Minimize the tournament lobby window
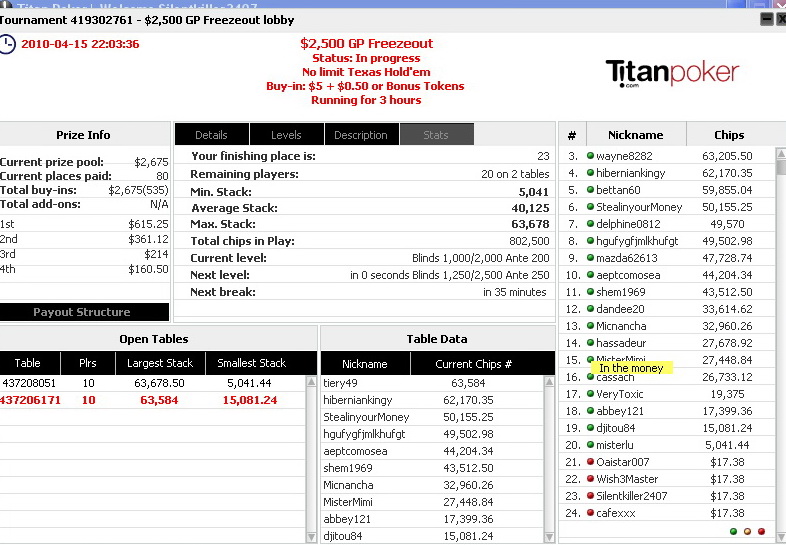Image resolution: width=786 pixels, height=545 pixels. click(x=767, y=20)
